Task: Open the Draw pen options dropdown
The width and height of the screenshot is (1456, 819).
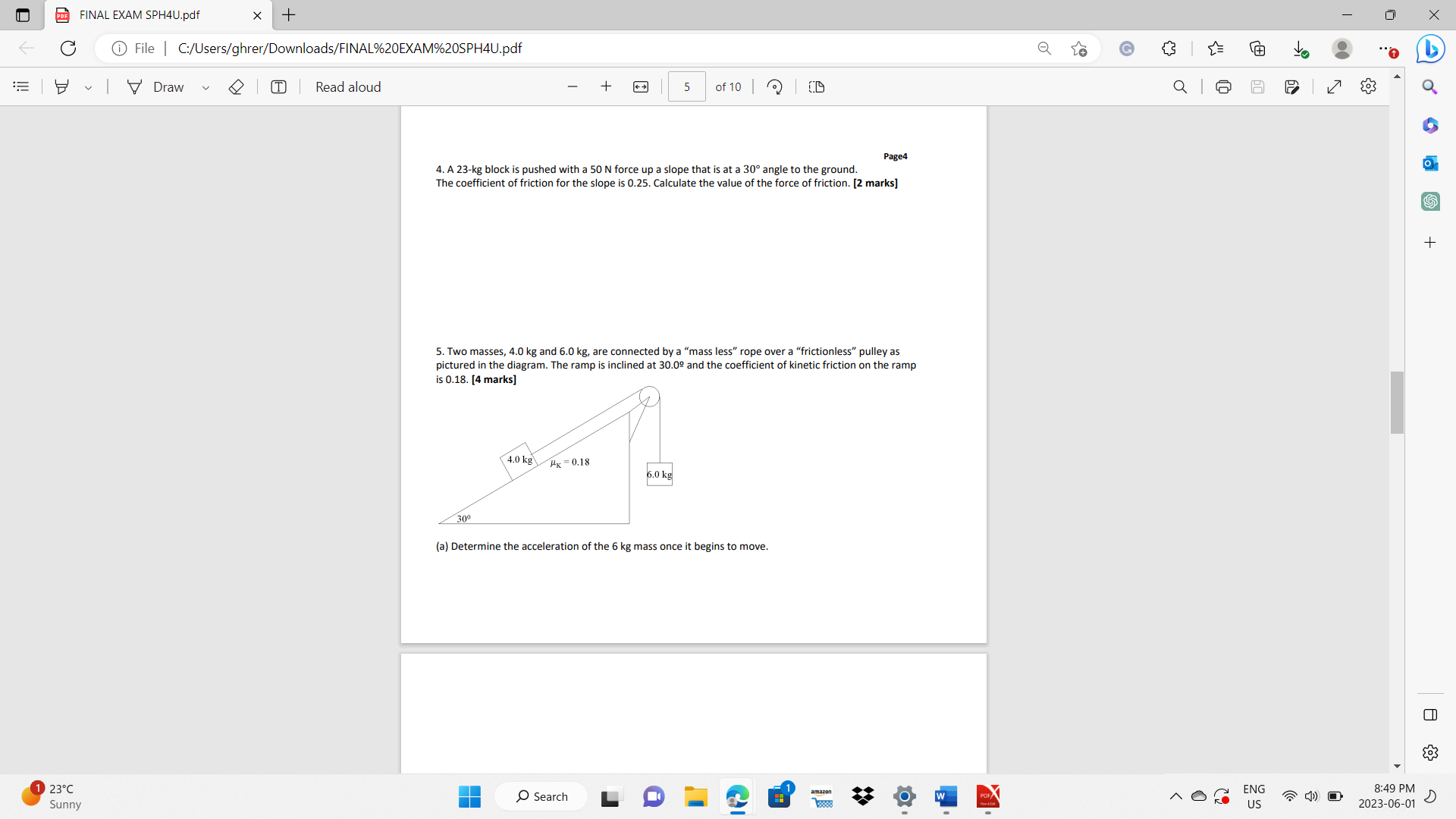Action: tap(206, 86)
